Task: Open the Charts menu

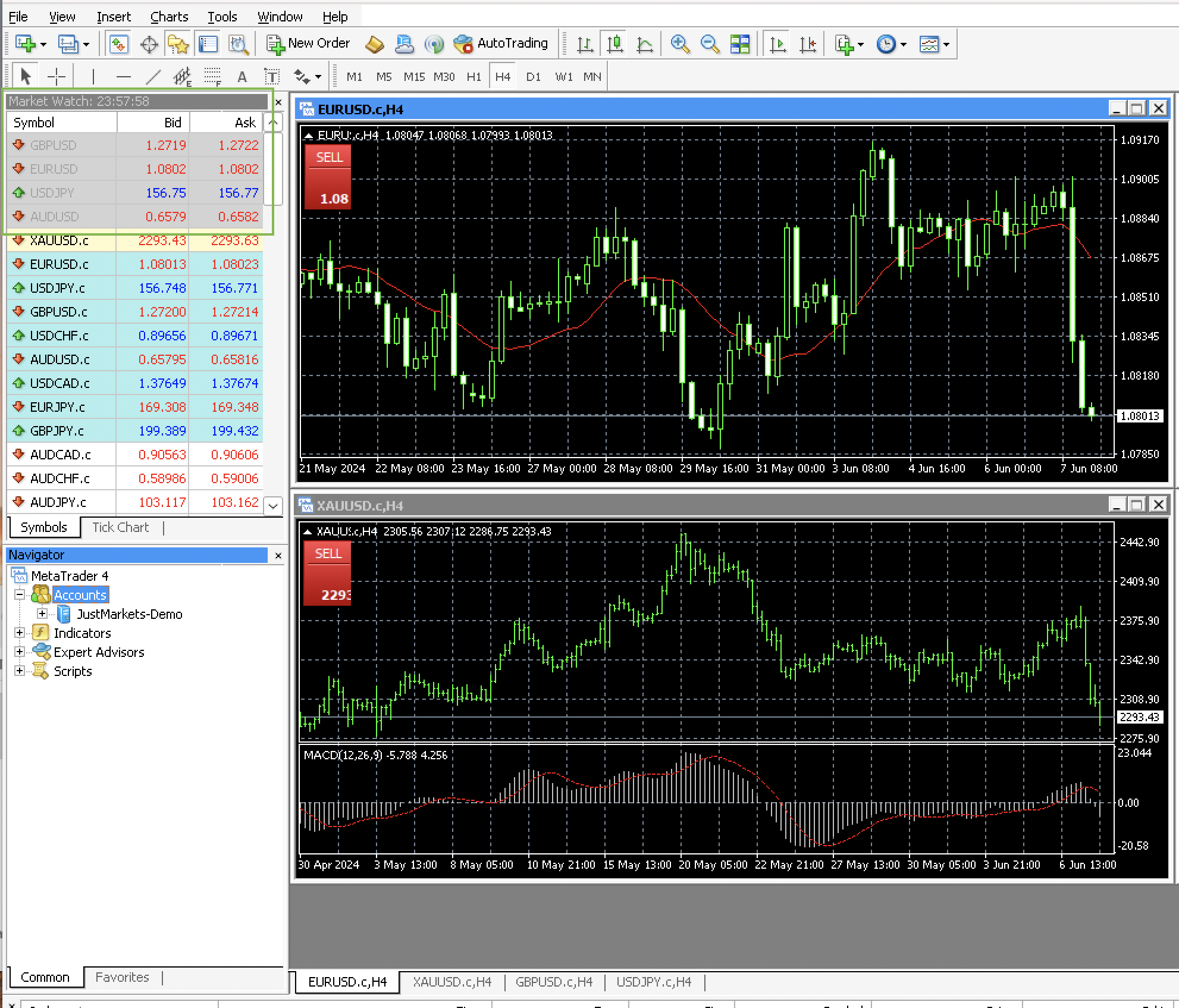Action: (x=169, y=17)
